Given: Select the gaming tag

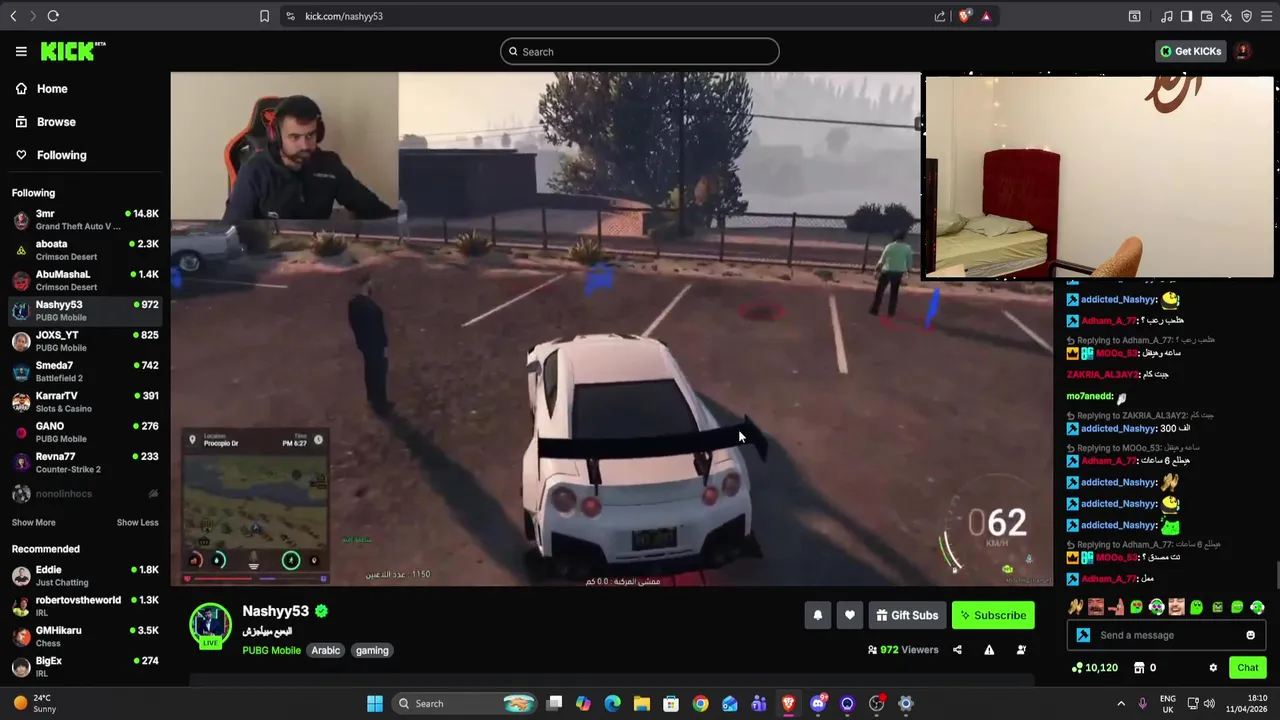Looking at the screenshot, I should pos(372,650).
